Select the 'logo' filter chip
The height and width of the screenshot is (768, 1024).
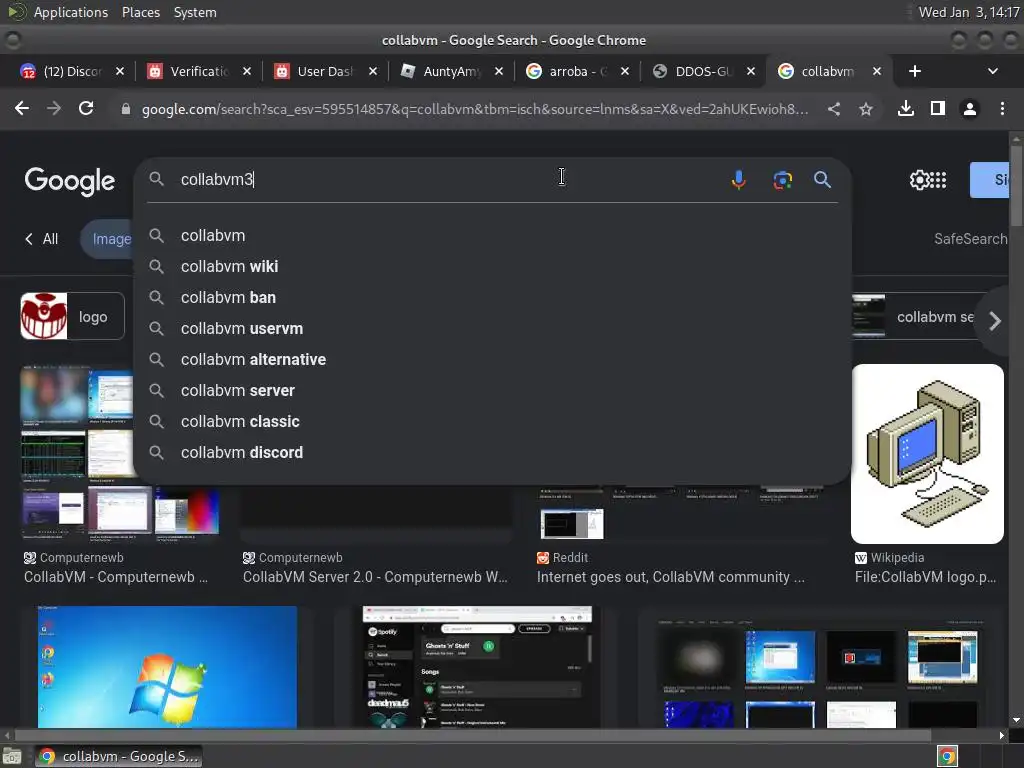pos(72,316)
